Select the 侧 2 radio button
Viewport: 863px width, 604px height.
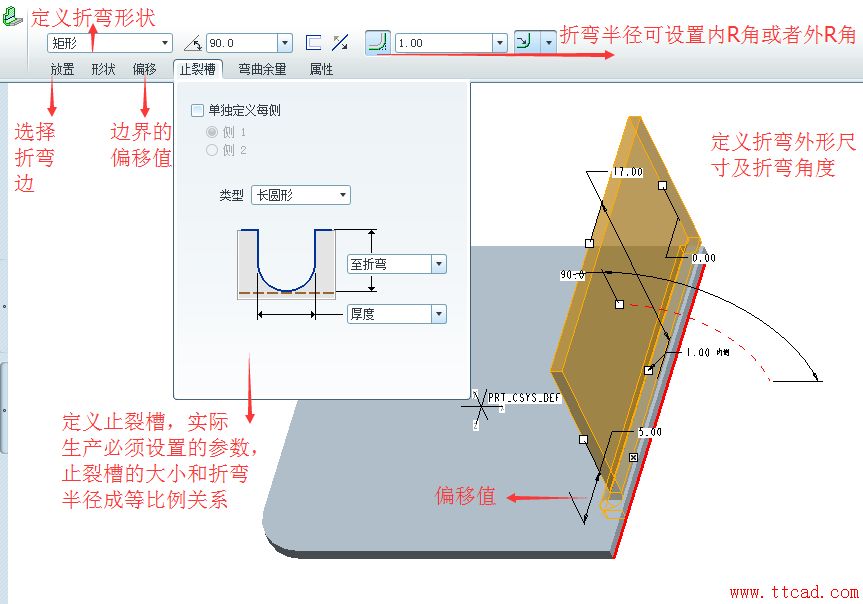coord(212,150)
